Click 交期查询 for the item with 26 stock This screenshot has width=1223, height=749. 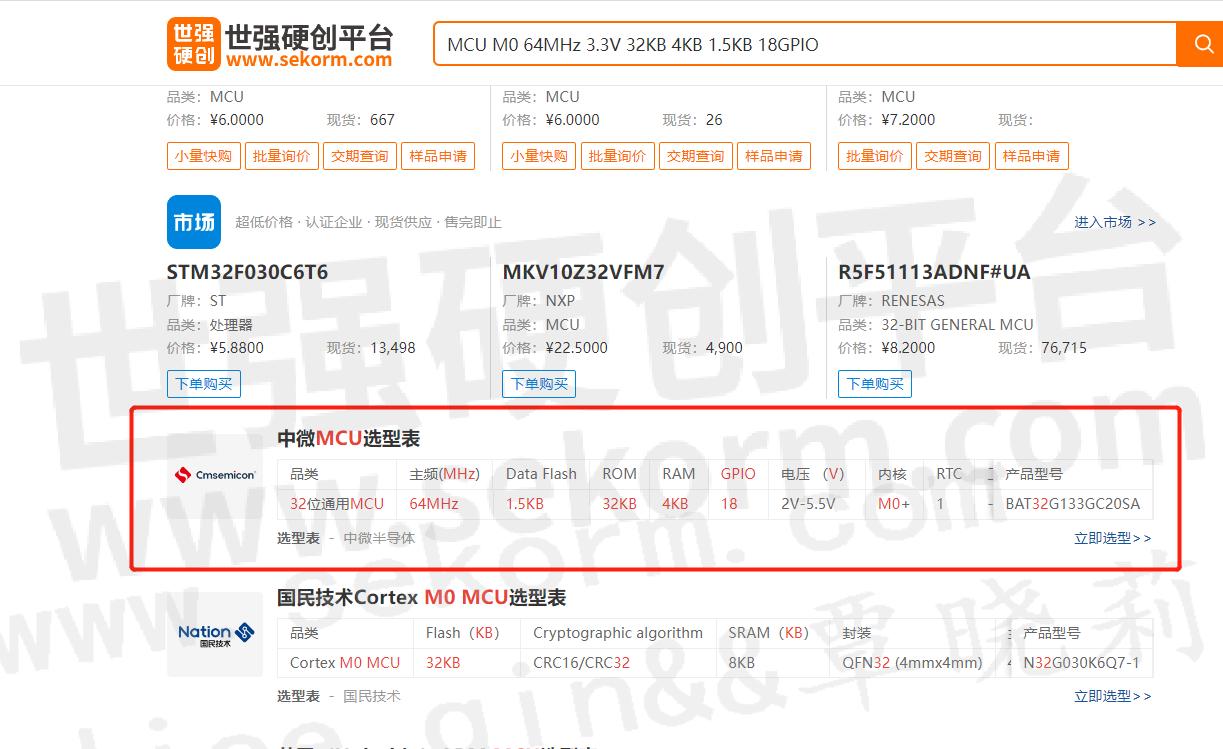[x=696, y=156]
